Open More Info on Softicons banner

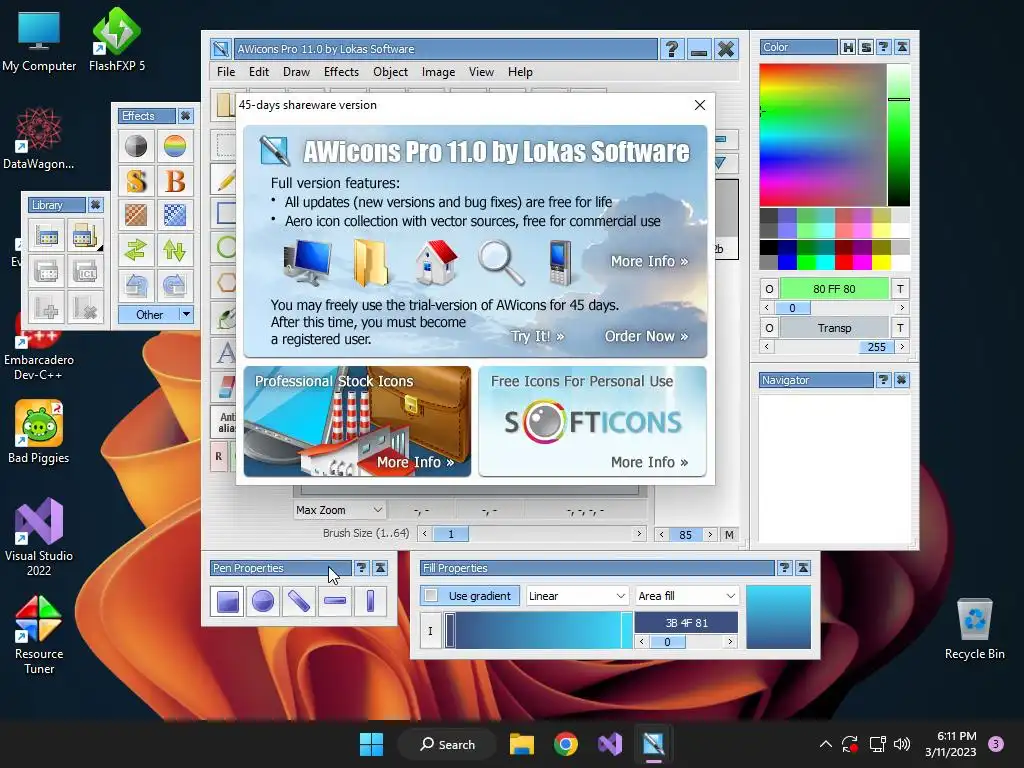click(650, 462)
